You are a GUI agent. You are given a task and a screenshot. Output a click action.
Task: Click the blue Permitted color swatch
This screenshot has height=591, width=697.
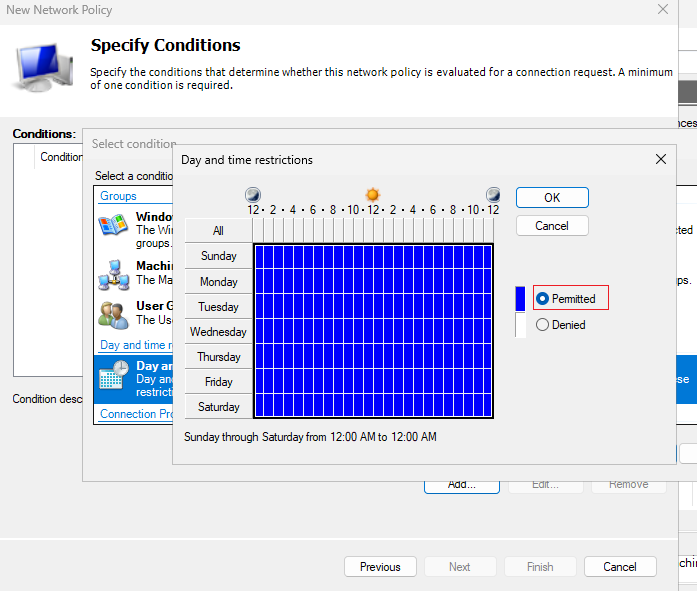pyautogui.click(x=520, y=299)
